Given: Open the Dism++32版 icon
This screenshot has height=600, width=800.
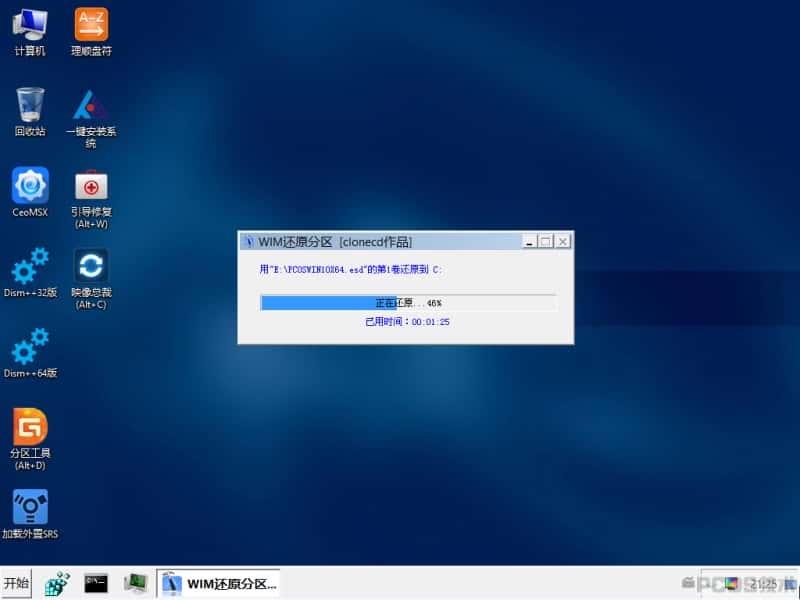Looking at the screenshot, I should (30, 272).
